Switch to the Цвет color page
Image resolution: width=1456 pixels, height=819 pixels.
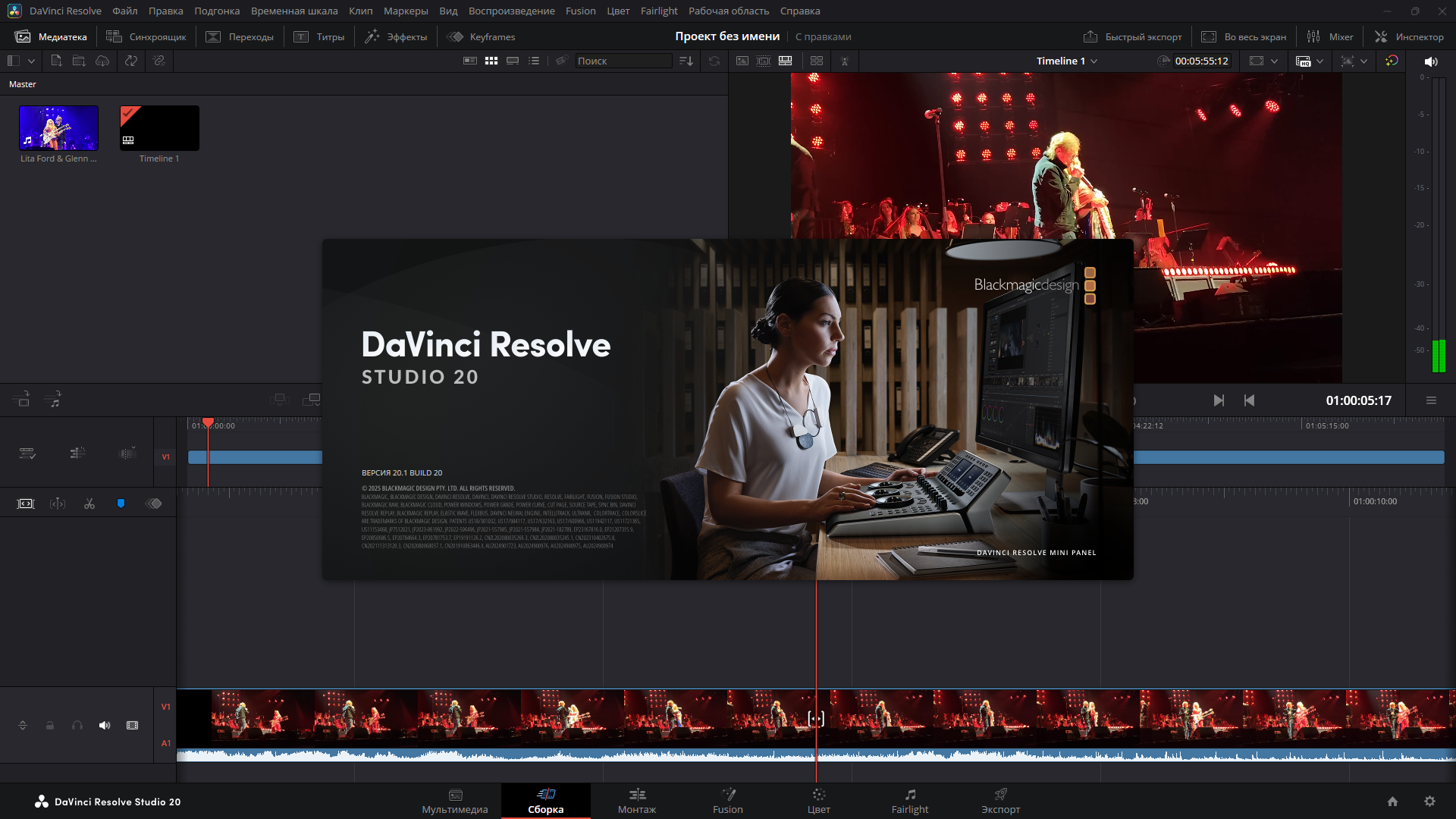[819, 802]
